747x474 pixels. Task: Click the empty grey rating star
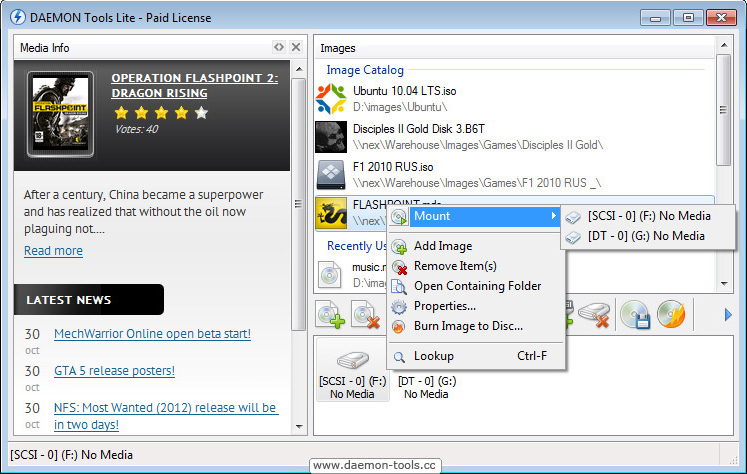[x=202, y=113]
